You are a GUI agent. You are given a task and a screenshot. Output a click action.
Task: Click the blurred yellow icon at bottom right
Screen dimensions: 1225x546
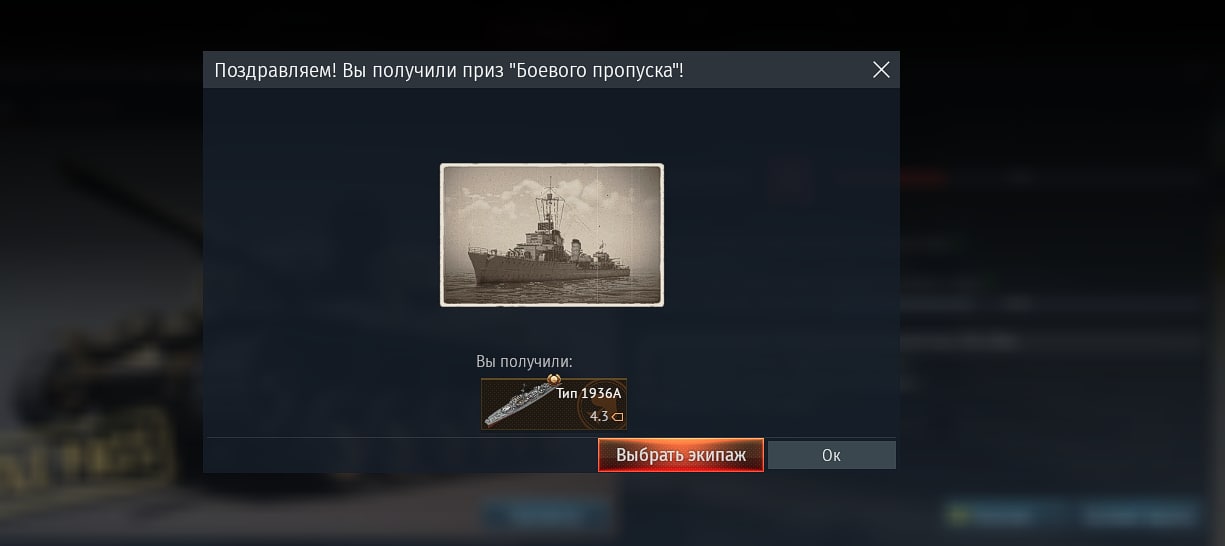click(959, 516)
